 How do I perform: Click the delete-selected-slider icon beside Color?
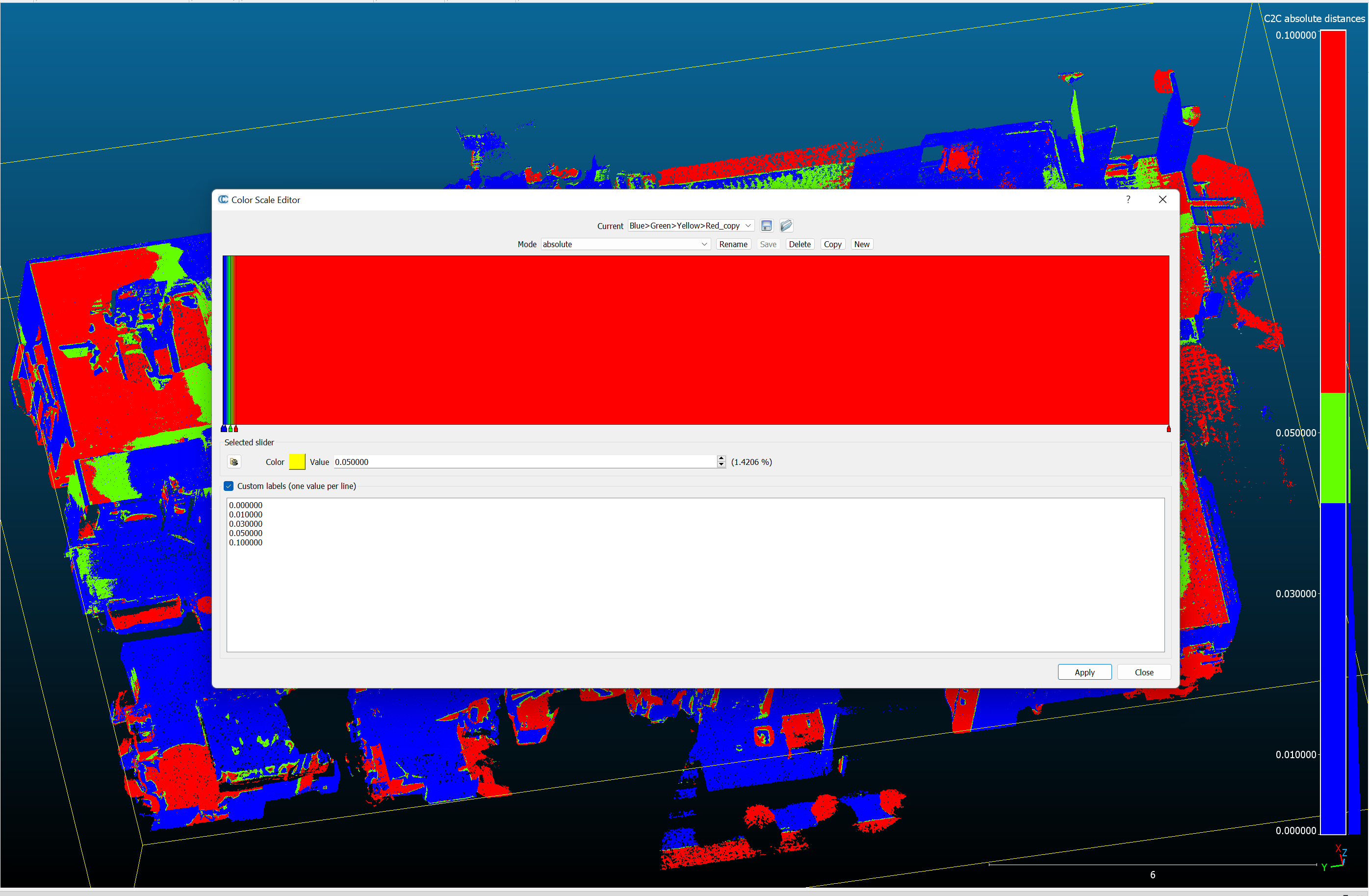[x=234, y=462]
